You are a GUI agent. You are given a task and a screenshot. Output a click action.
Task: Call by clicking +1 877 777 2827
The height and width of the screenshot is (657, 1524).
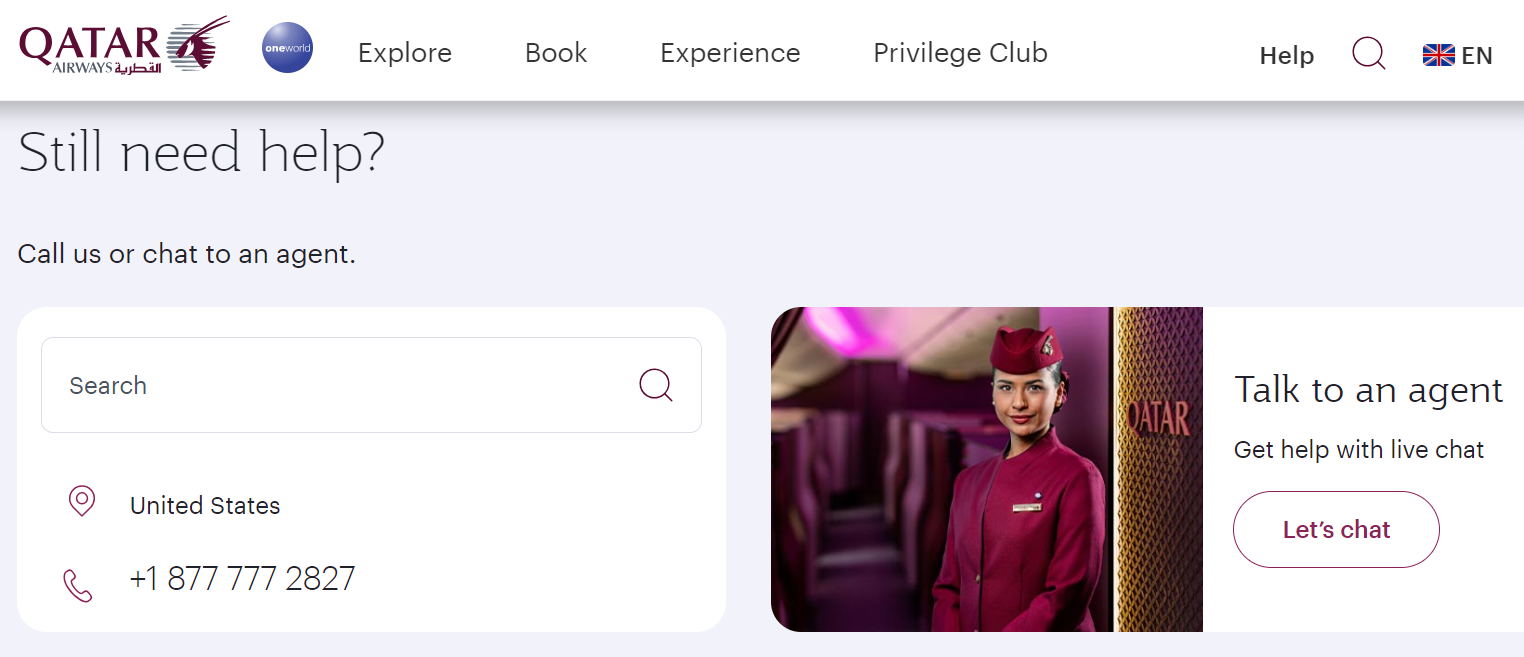[x=242, y=578]
